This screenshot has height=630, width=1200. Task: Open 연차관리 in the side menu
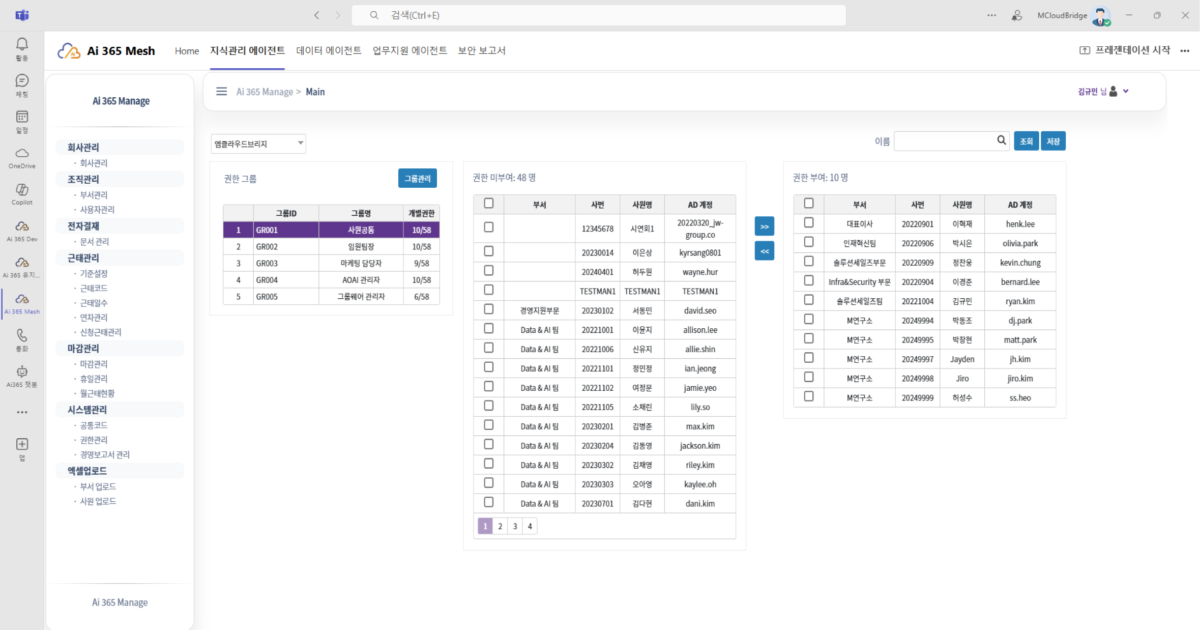click(93, 317)
